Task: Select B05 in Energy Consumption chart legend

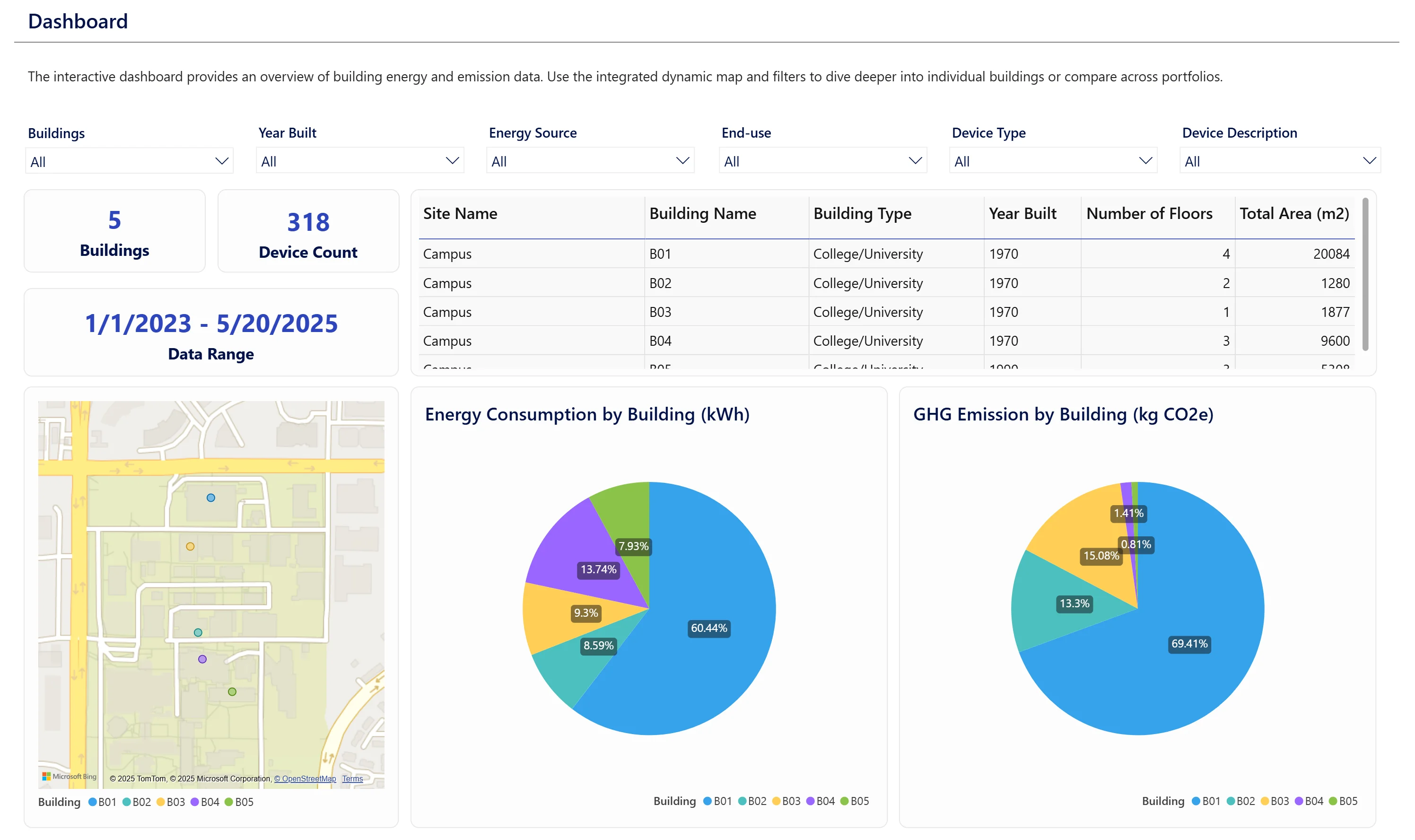Action: [855, 802]
